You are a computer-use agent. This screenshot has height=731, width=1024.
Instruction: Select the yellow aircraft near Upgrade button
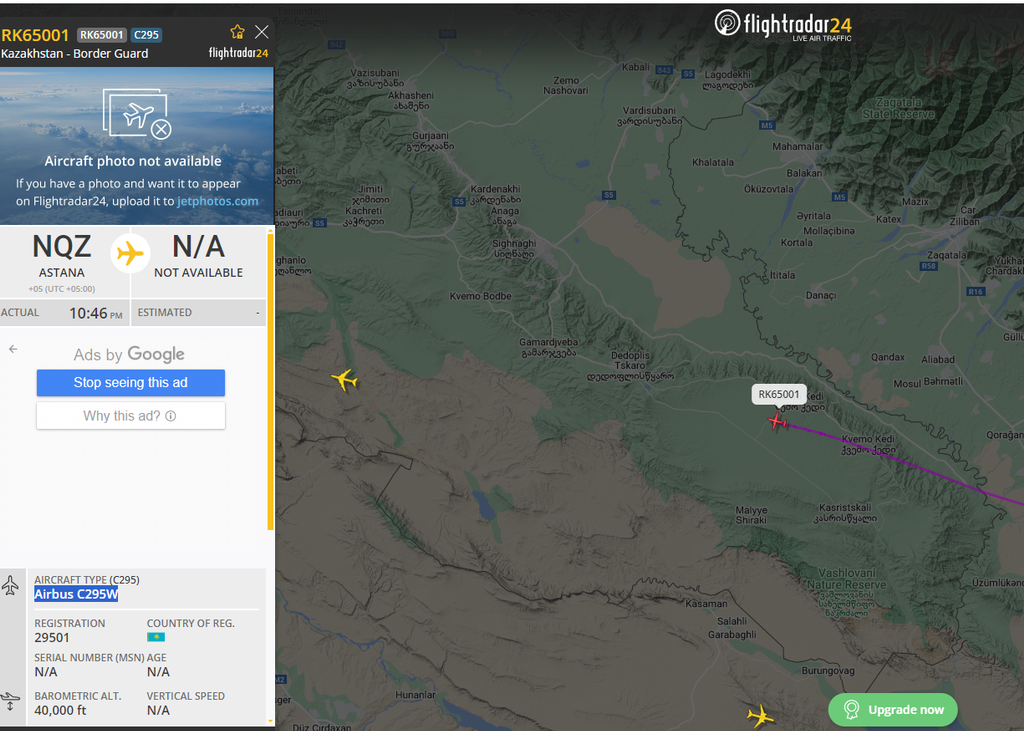760,715
